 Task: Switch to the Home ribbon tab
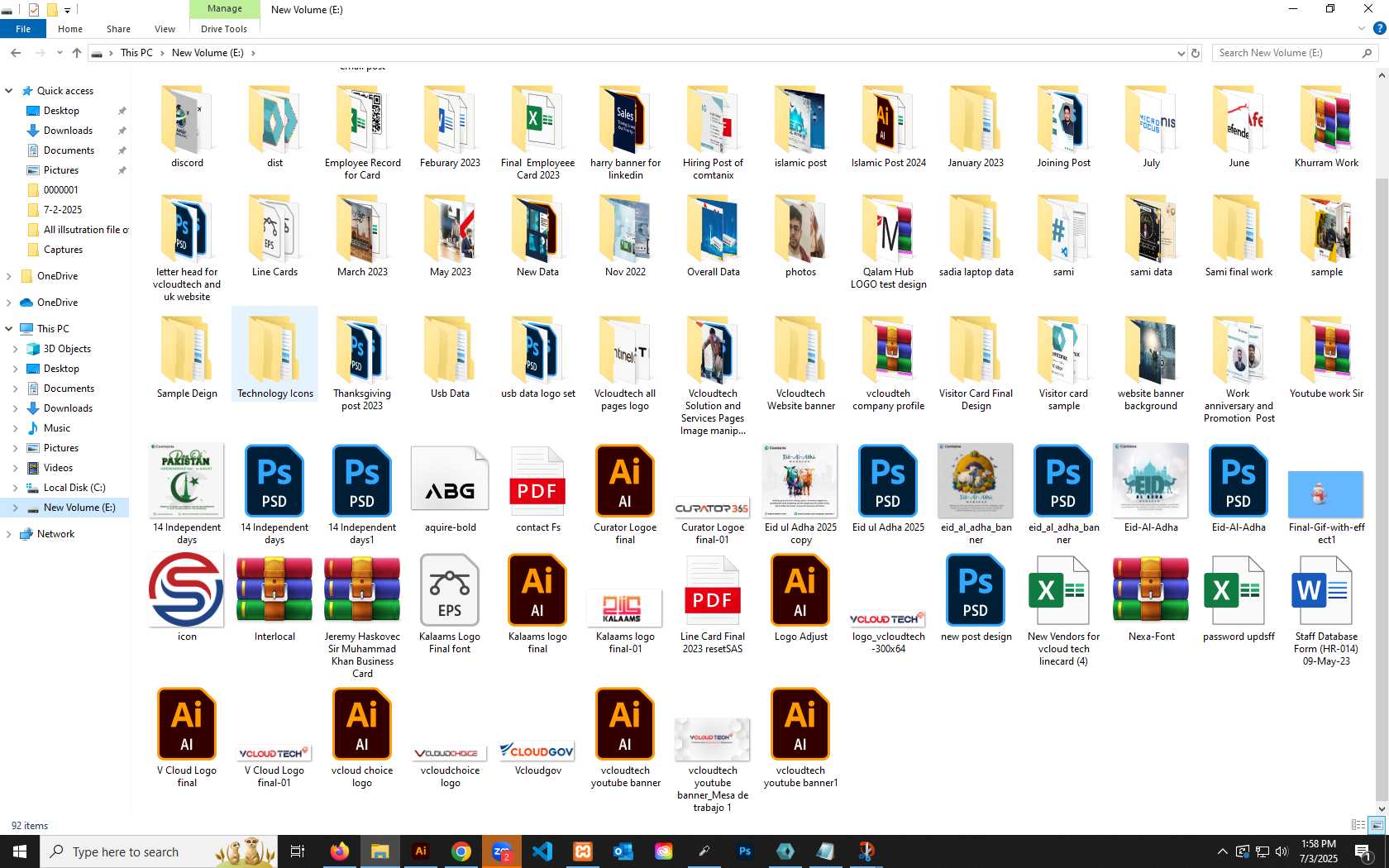pyautogui.click(x=70, y=29)
